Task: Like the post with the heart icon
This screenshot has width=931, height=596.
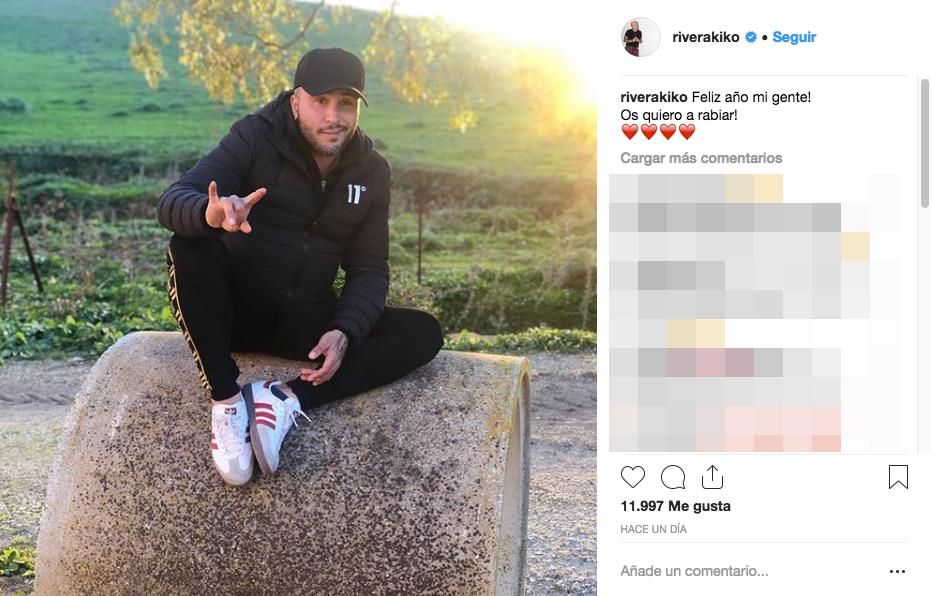Action: click(632, 477)
